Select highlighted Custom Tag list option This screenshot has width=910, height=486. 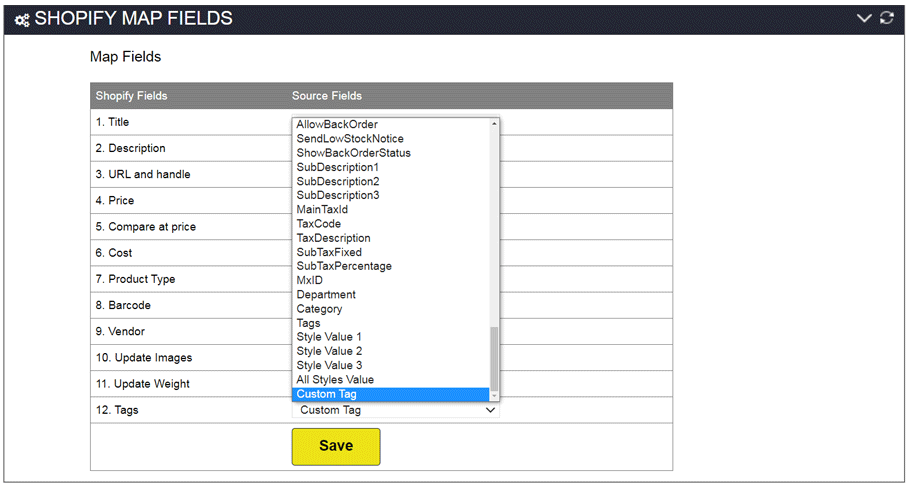(391, 394)
